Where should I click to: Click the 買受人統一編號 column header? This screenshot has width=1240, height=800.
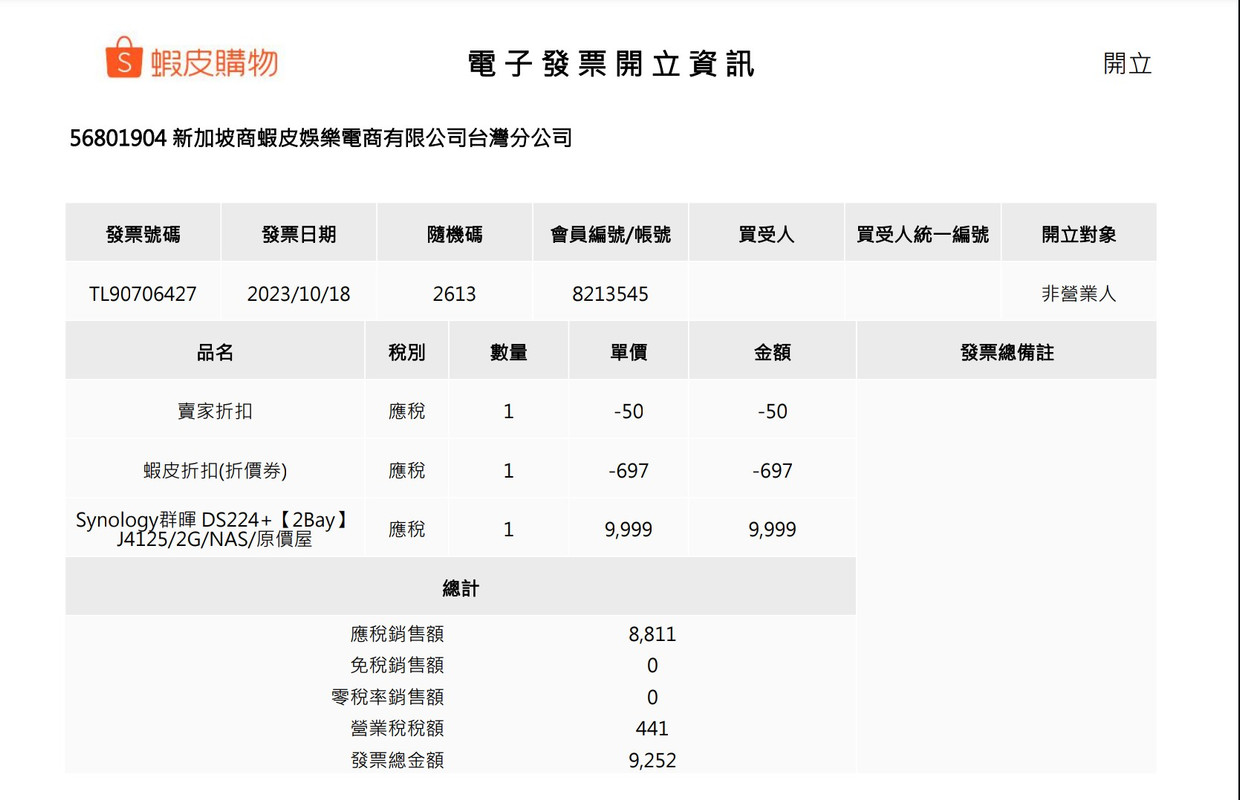(923, 234)
